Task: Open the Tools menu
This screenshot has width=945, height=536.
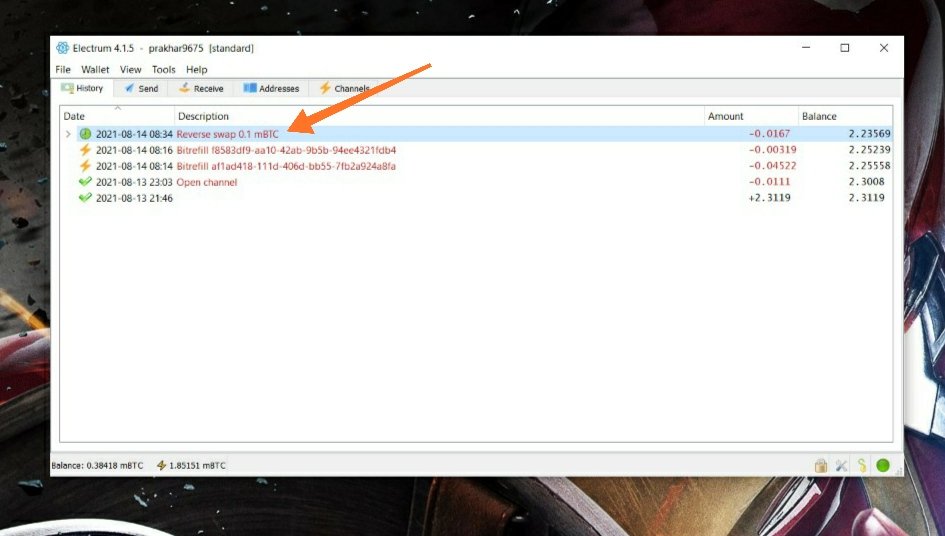Action: [x=163, y=69]
